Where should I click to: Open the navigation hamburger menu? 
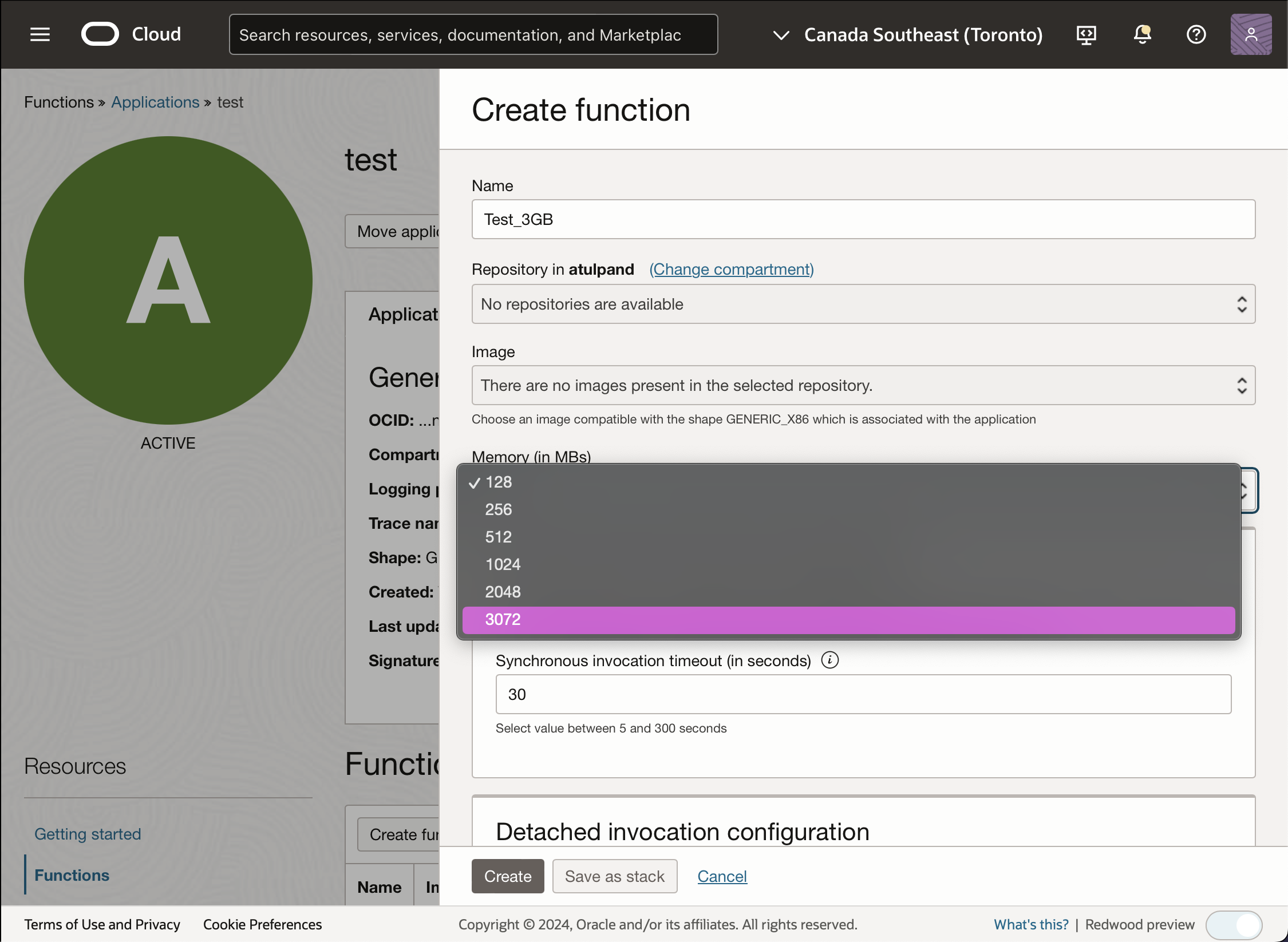pyautogui.click(x=39, y=34)
